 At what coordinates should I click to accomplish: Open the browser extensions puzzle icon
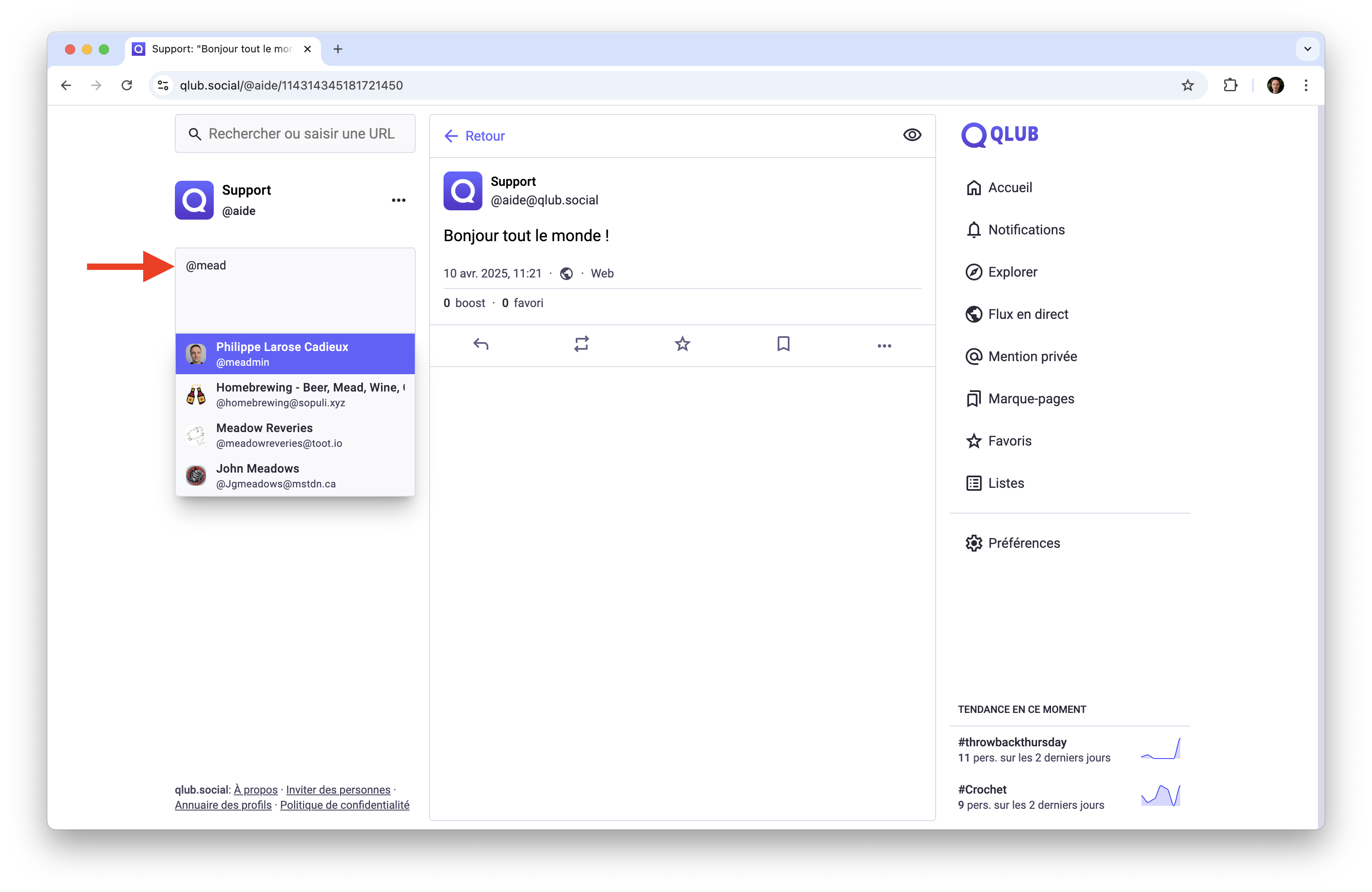tap(1230, 85)
